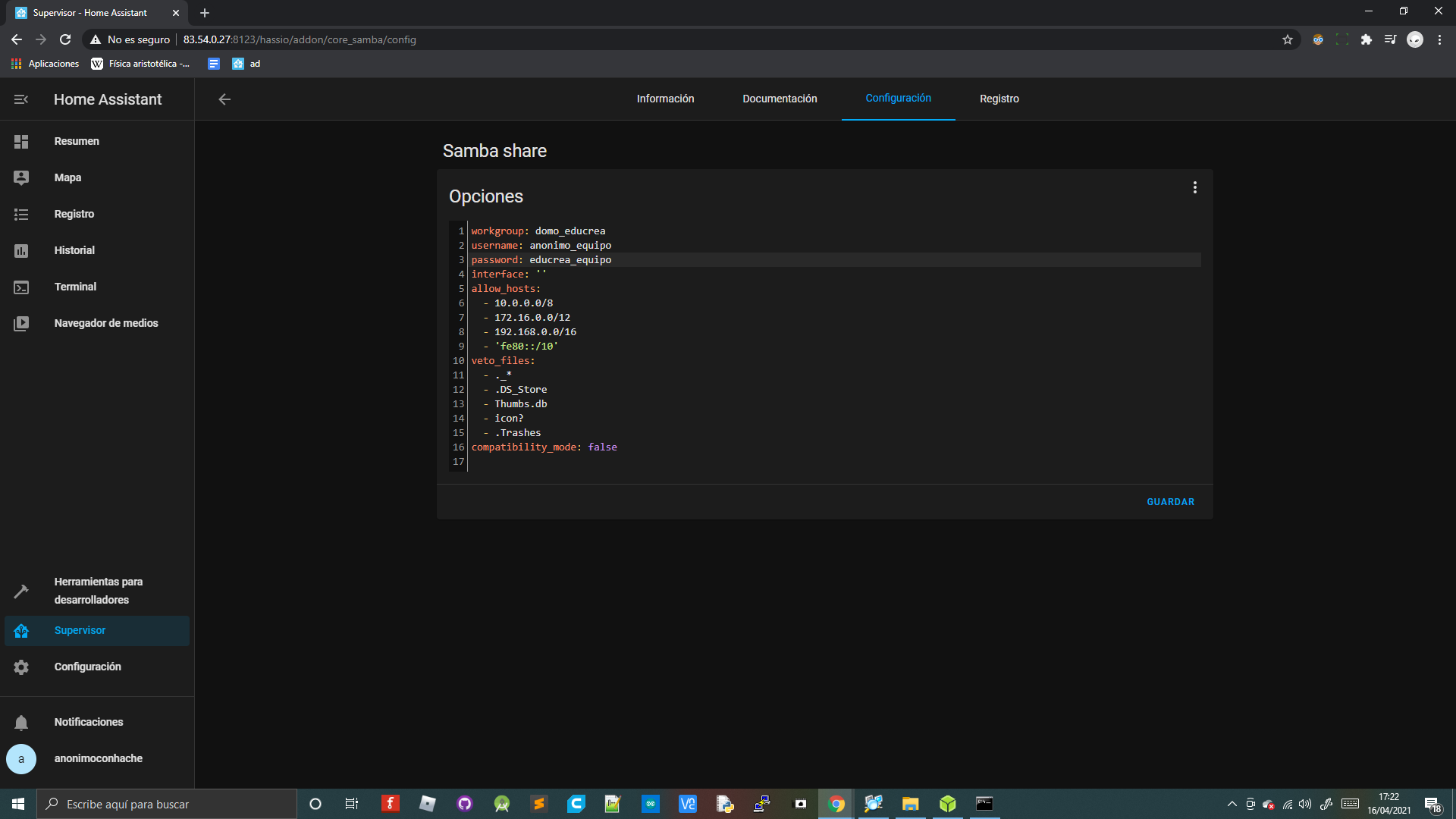Open Navegador de medios
The width and height of the screenshot is (1456, 819).
105,323
